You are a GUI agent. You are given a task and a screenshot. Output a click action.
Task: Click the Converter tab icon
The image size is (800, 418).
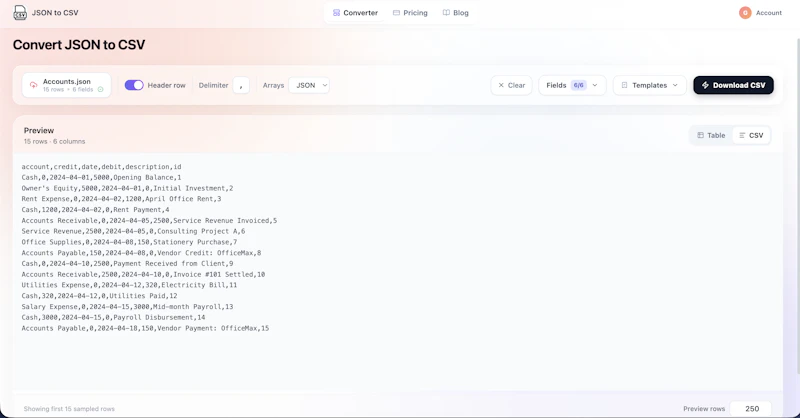(336, 13)
